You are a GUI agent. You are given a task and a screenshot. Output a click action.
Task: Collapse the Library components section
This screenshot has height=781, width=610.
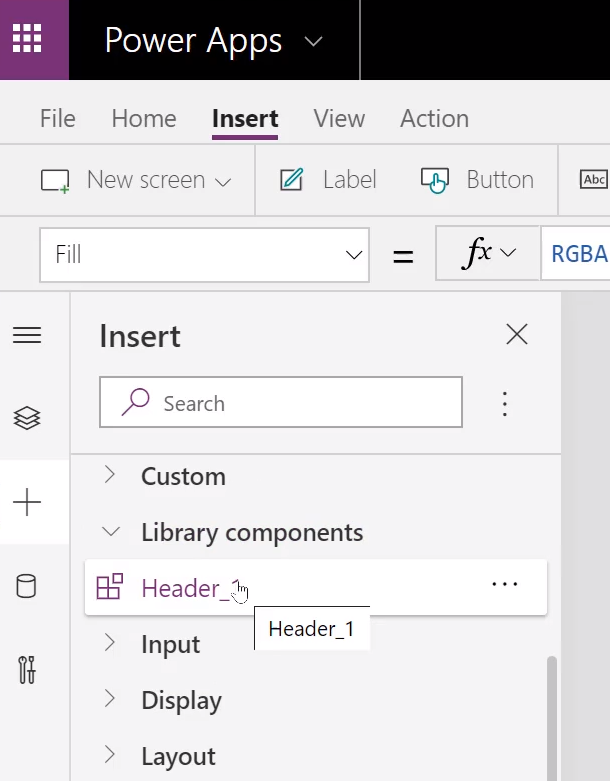(111, 531)
